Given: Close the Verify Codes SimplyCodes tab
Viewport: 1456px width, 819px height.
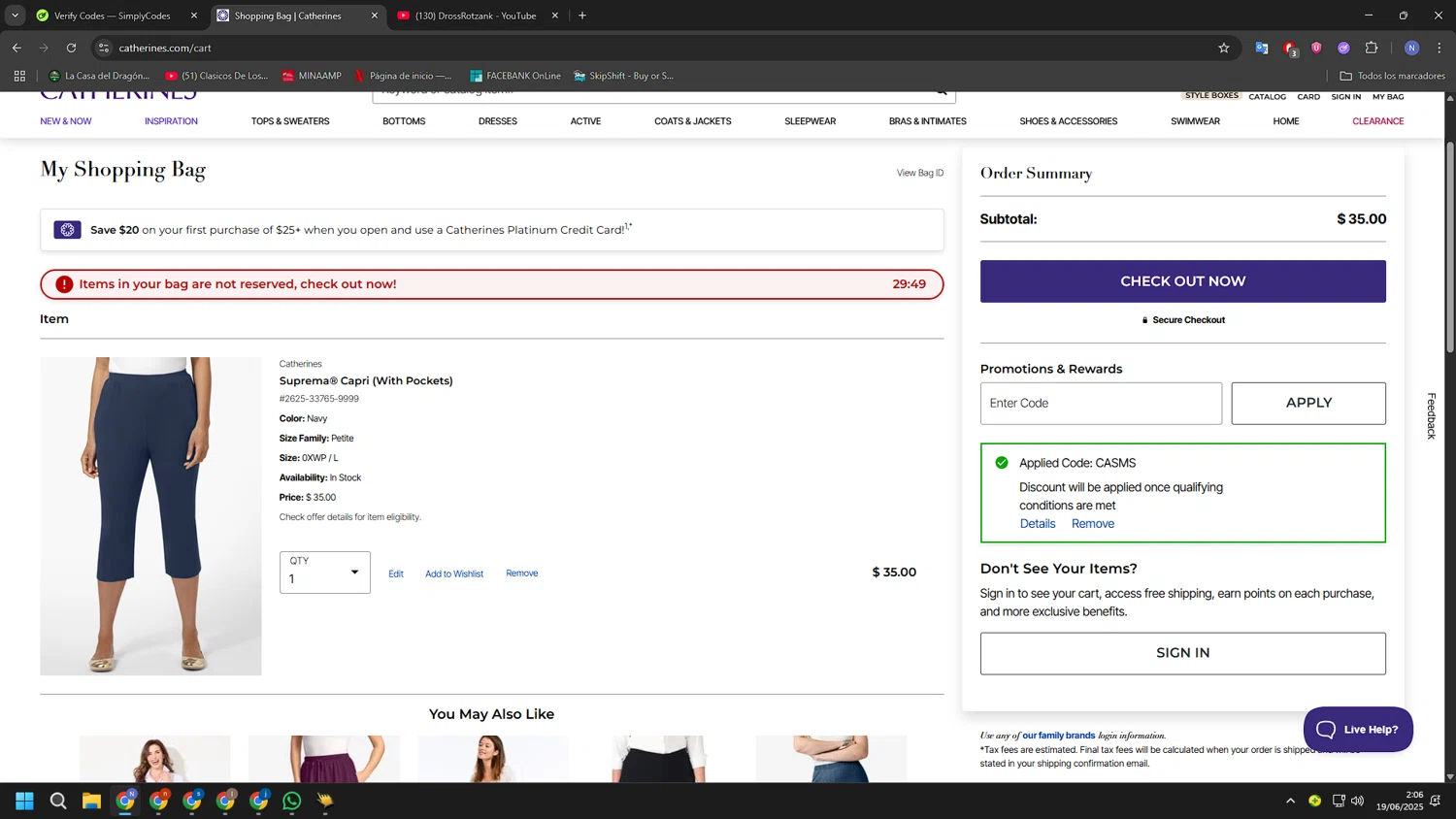Looking at the screenshot, I should click(194, 16).
